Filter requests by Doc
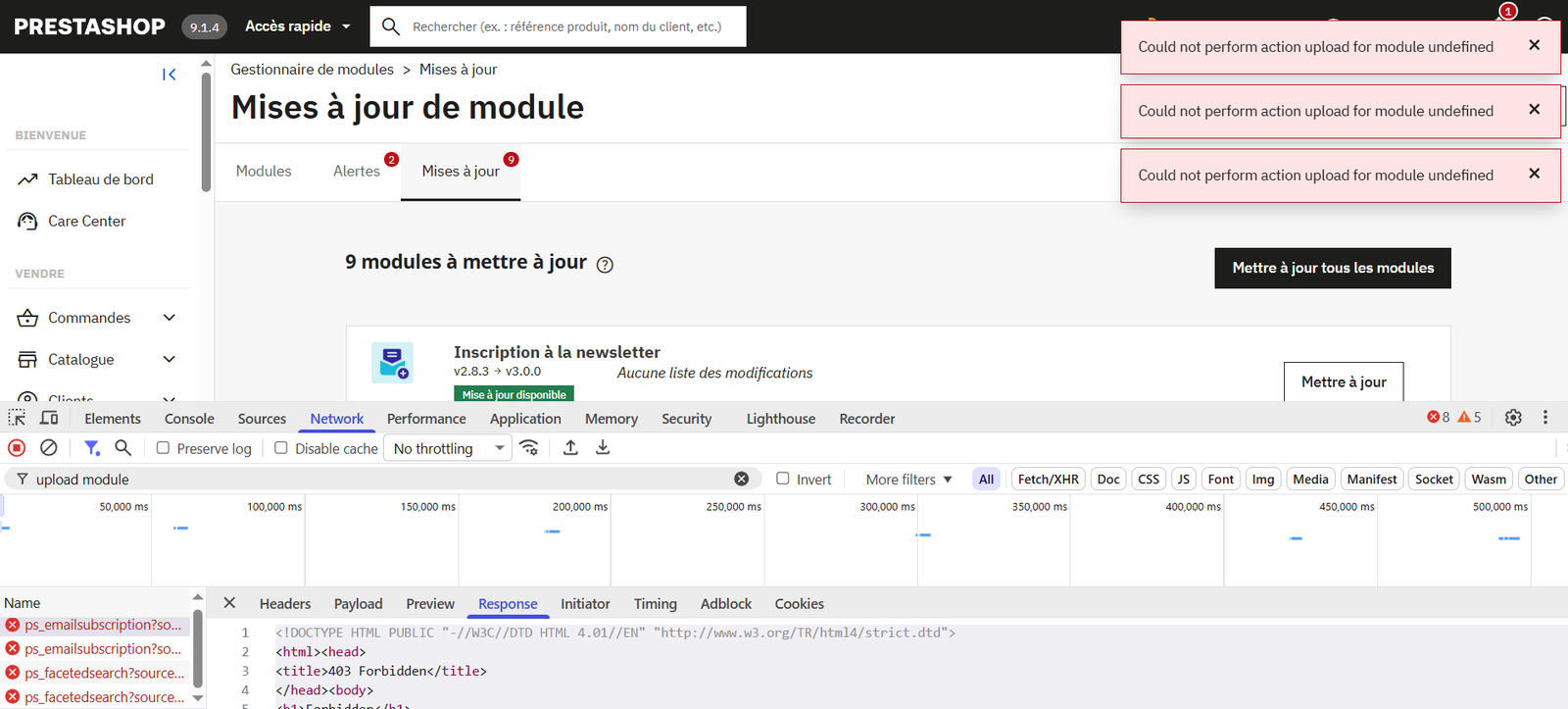This screenshot has height=709, width=1568. click(1108, 480)
